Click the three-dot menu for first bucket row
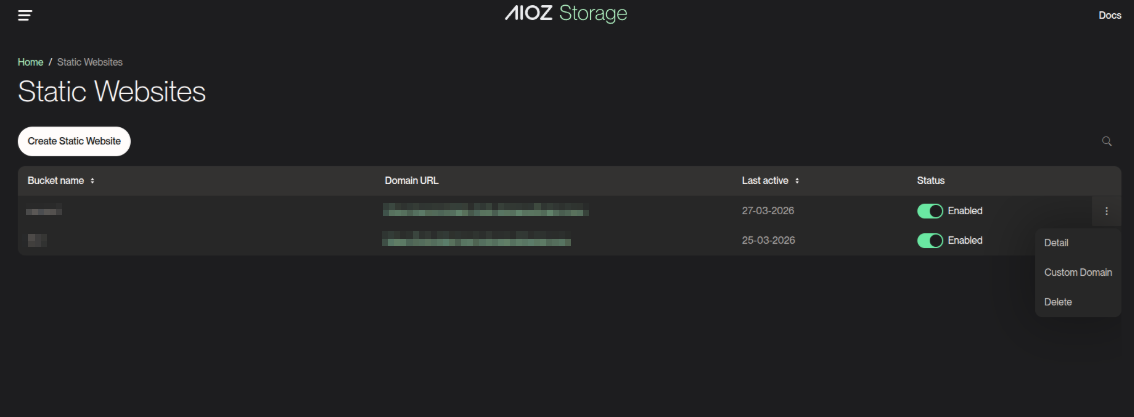The width and height of the screenshot is (1134, 417). [x=1106, y=211]
